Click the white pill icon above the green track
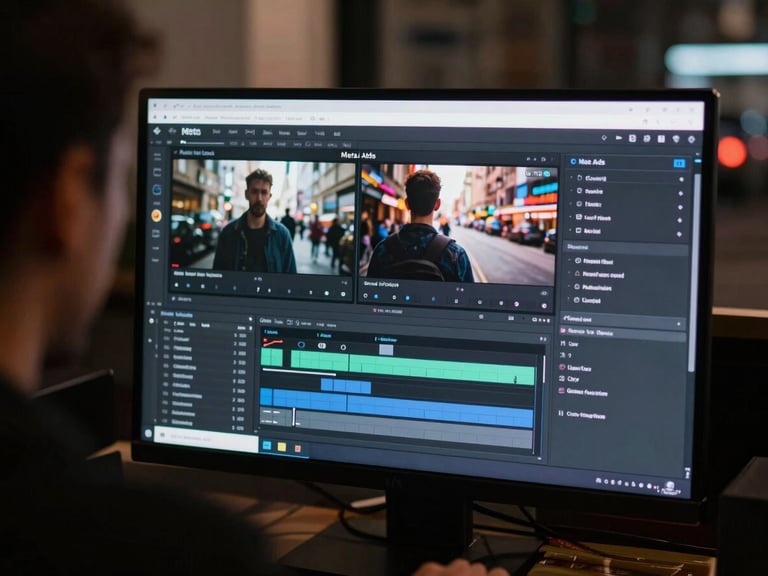 322,346
